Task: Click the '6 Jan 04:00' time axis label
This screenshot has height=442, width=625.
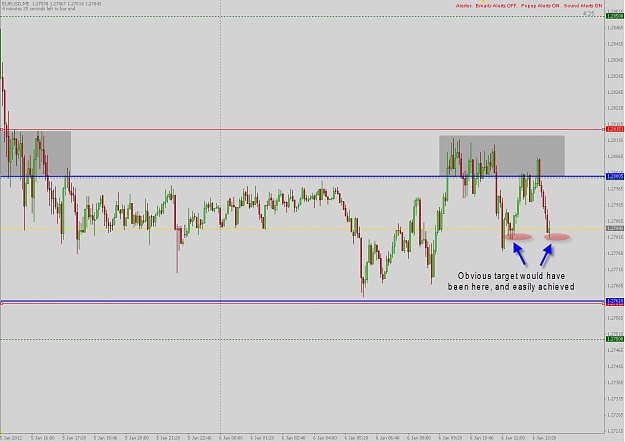Action: click(325, 438)
